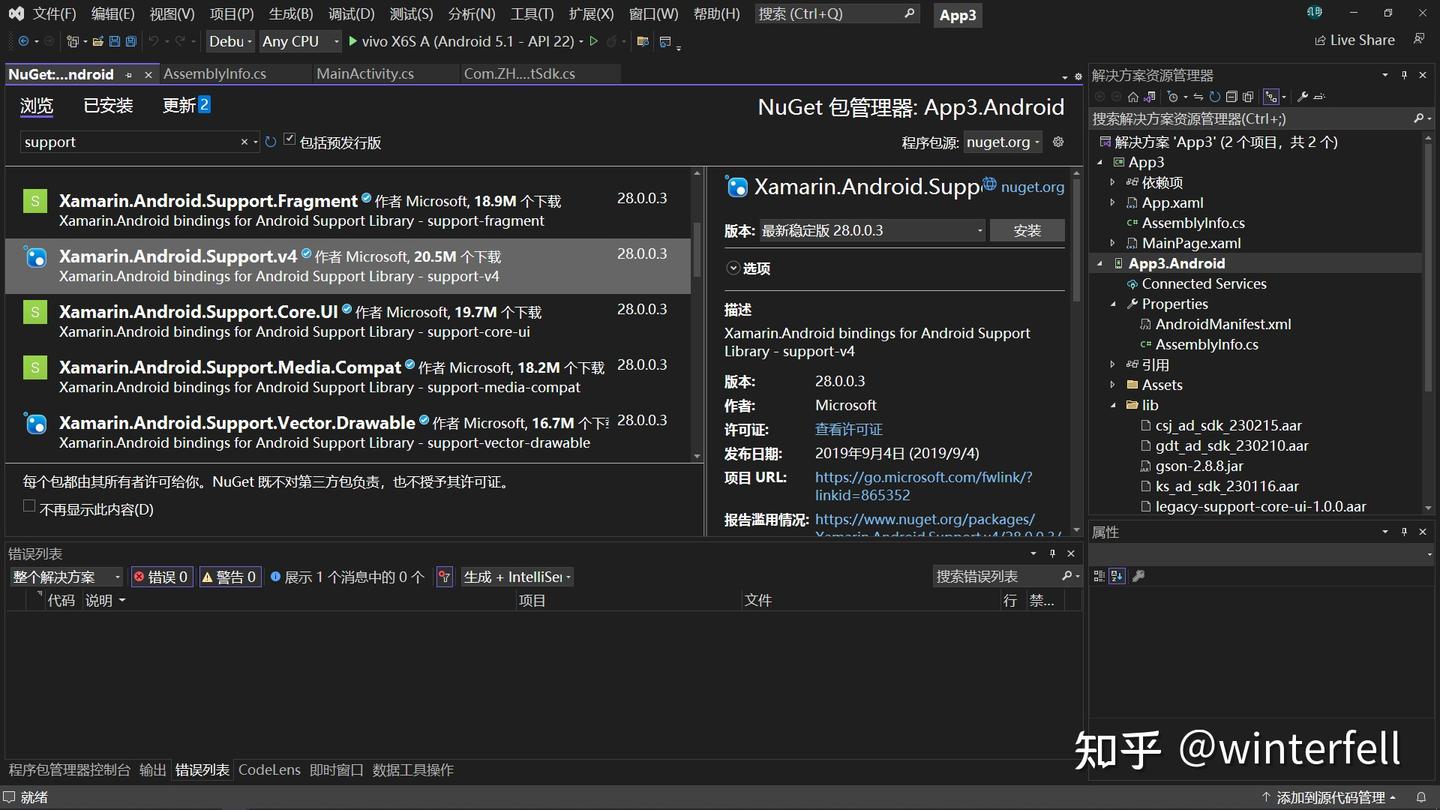Click Add to Source Control in status bar
1440x810 pixels.
click(x=1329, y=797)
